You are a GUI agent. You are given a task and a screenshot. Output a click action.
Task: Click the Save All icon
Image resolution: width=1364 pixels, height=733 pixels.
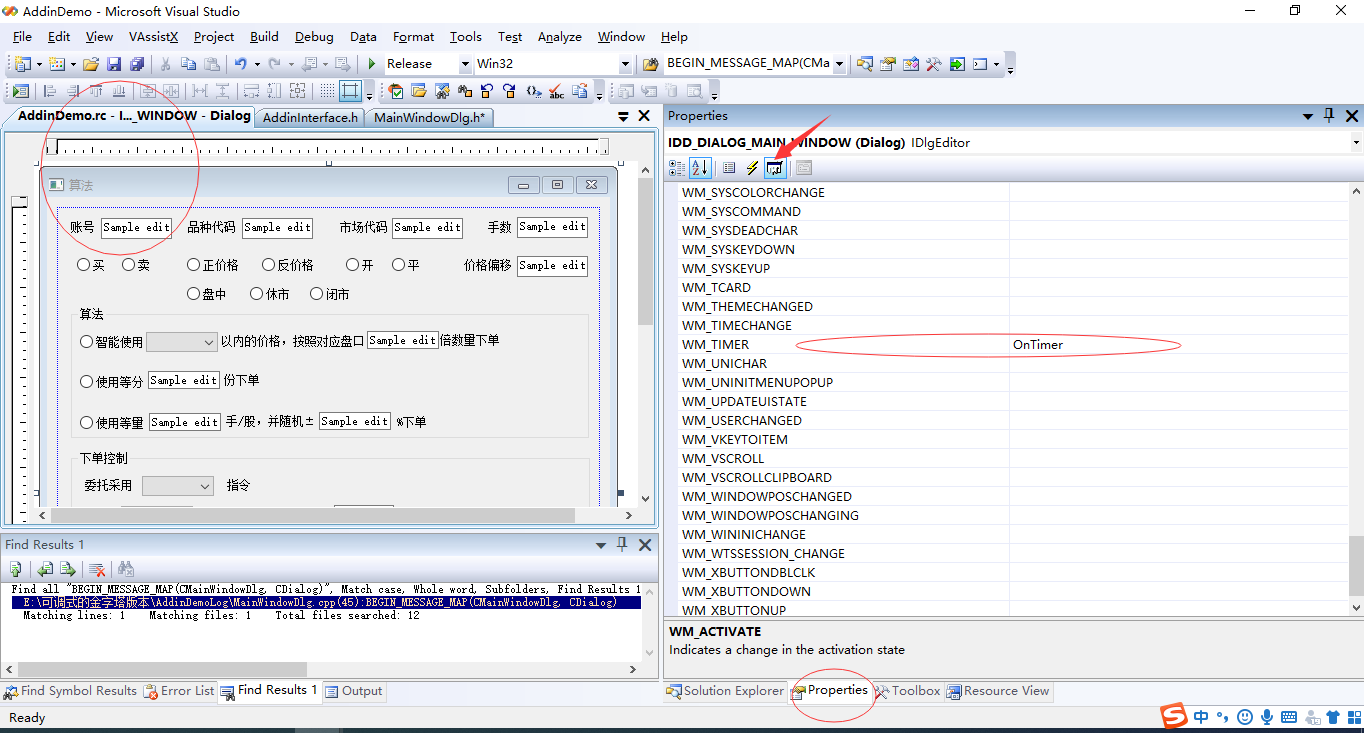coord(136,64)
